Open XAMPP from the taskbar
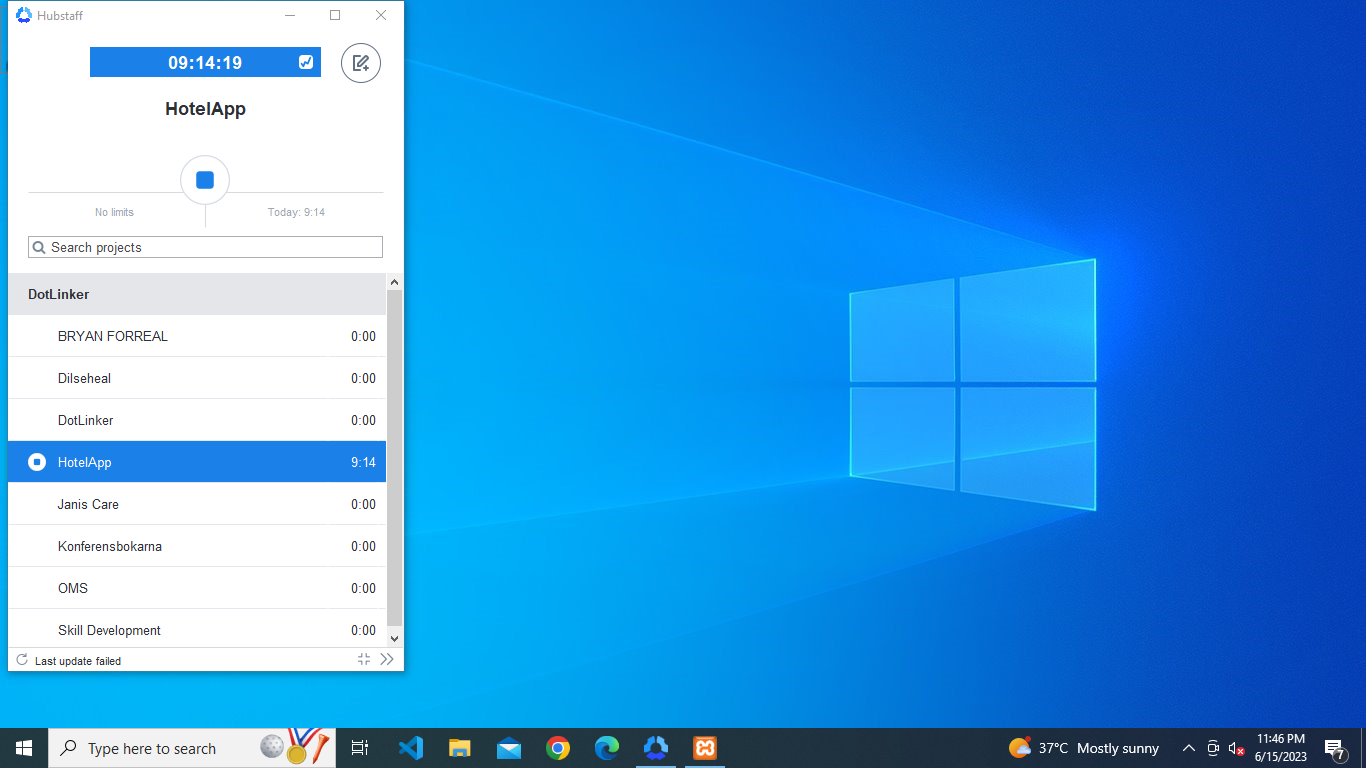Viewport: 1366px width, 768px height. (705, 748)
